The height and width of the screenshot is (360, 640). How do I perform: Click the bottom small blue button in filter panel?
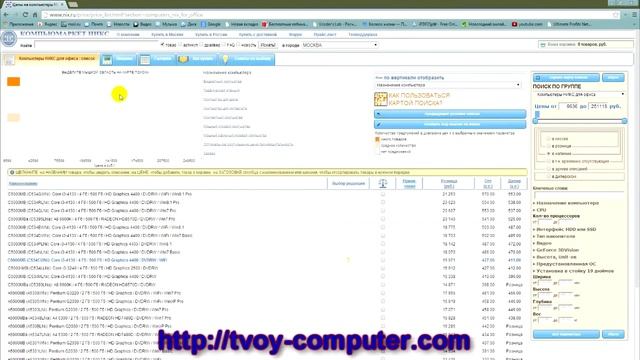point(613,334)
